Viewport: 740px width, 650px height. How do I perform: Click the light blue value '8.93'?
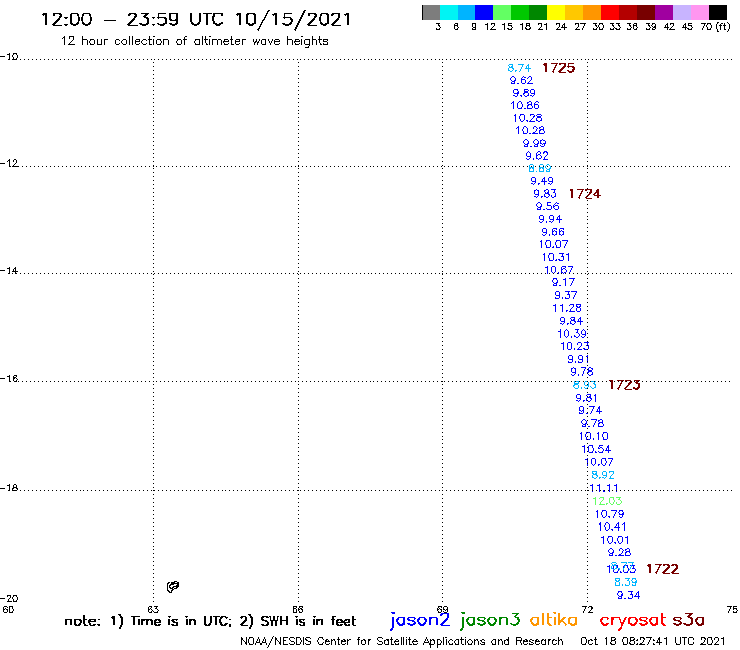point(585,385)
